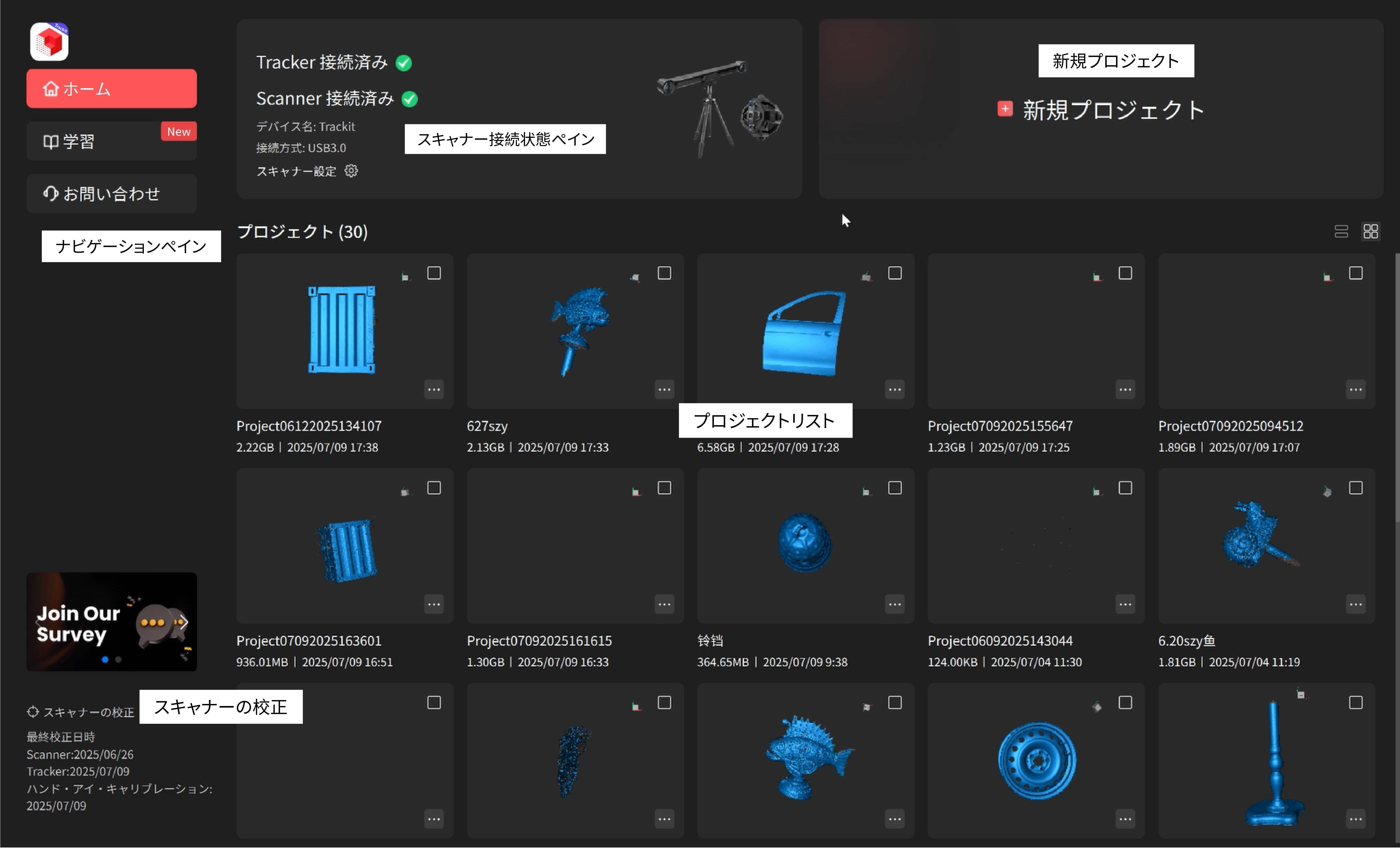This screenshot has height=848, width=1400.
Task: Select checkbox for Project06122025134107
Action: pyautogui.click(x=434, y=273)
